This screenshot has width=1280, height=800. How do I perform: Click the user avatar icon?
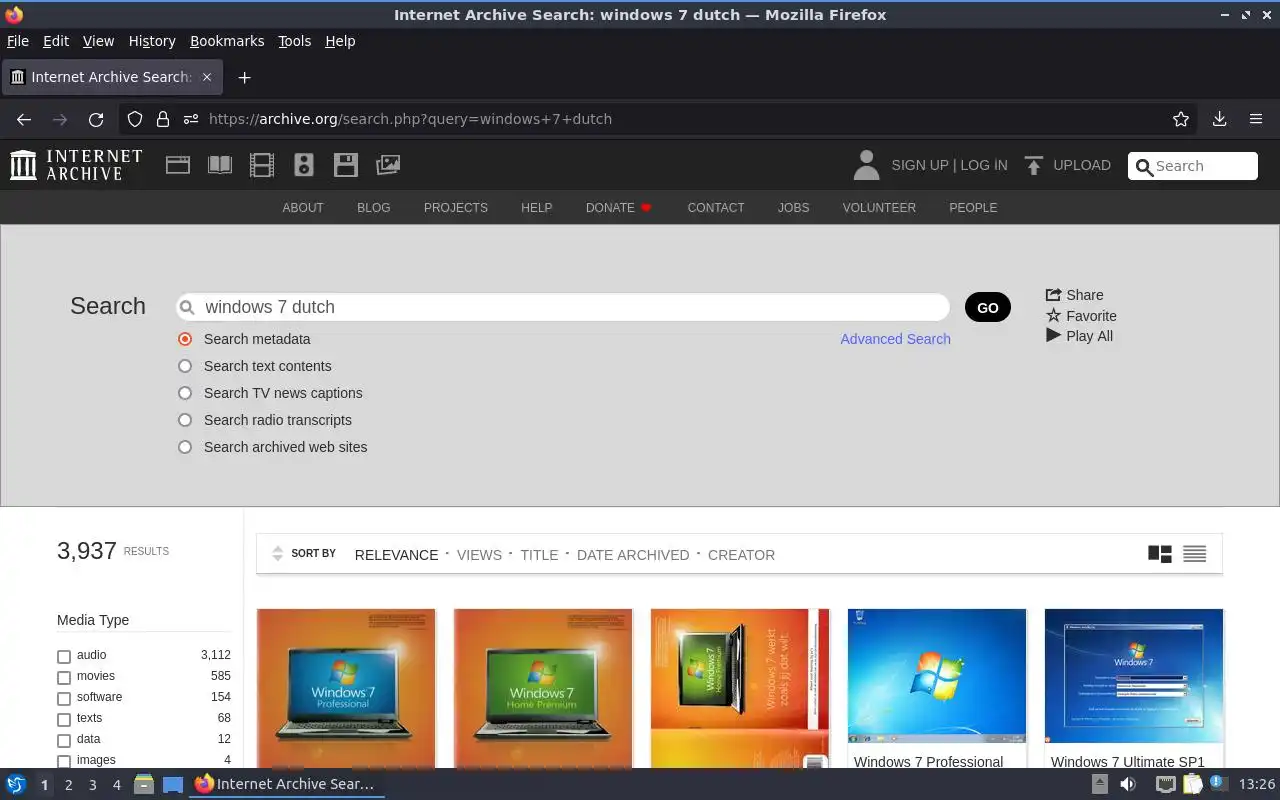[866, 165]
